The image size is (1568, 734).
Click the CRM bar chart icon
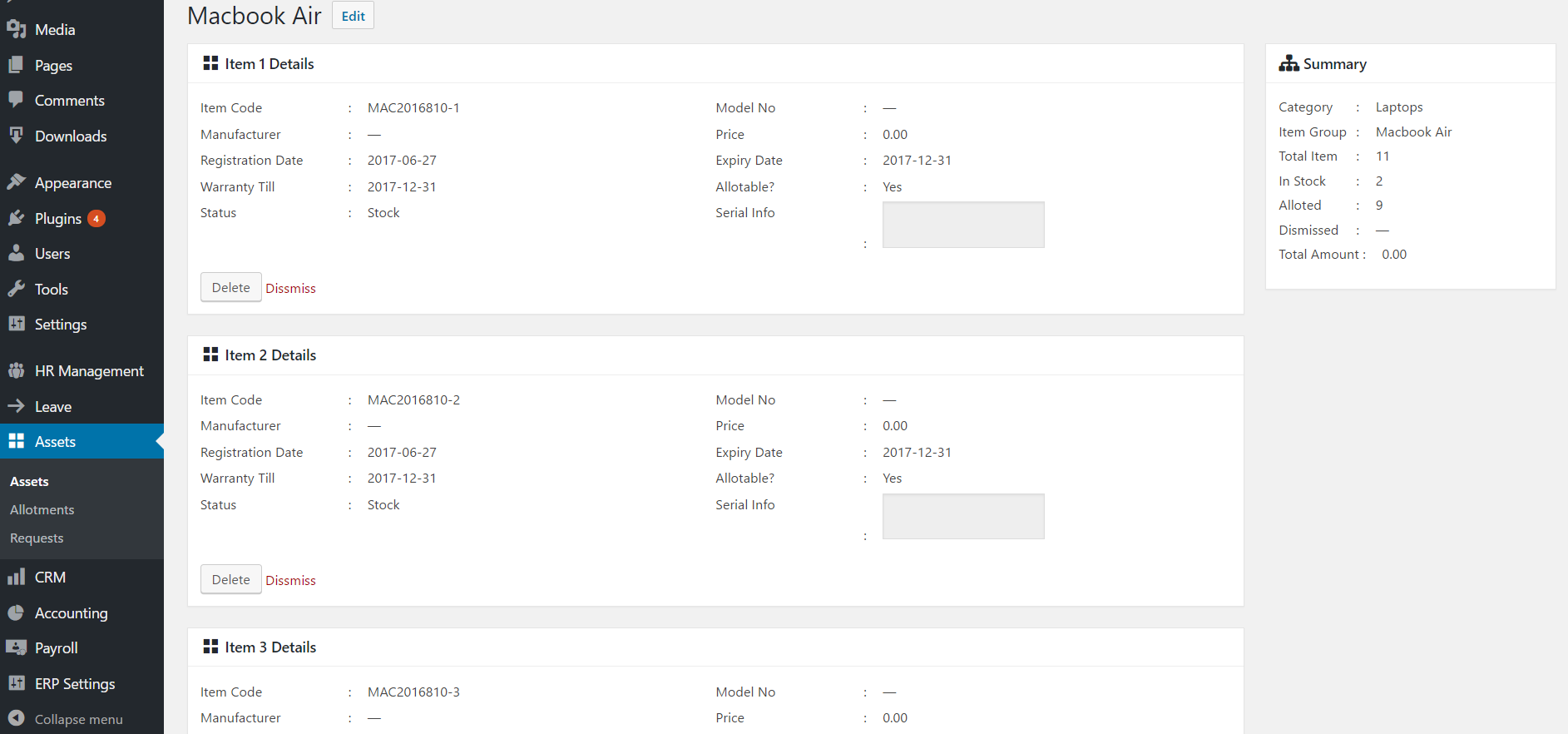[x=16, y=577]
